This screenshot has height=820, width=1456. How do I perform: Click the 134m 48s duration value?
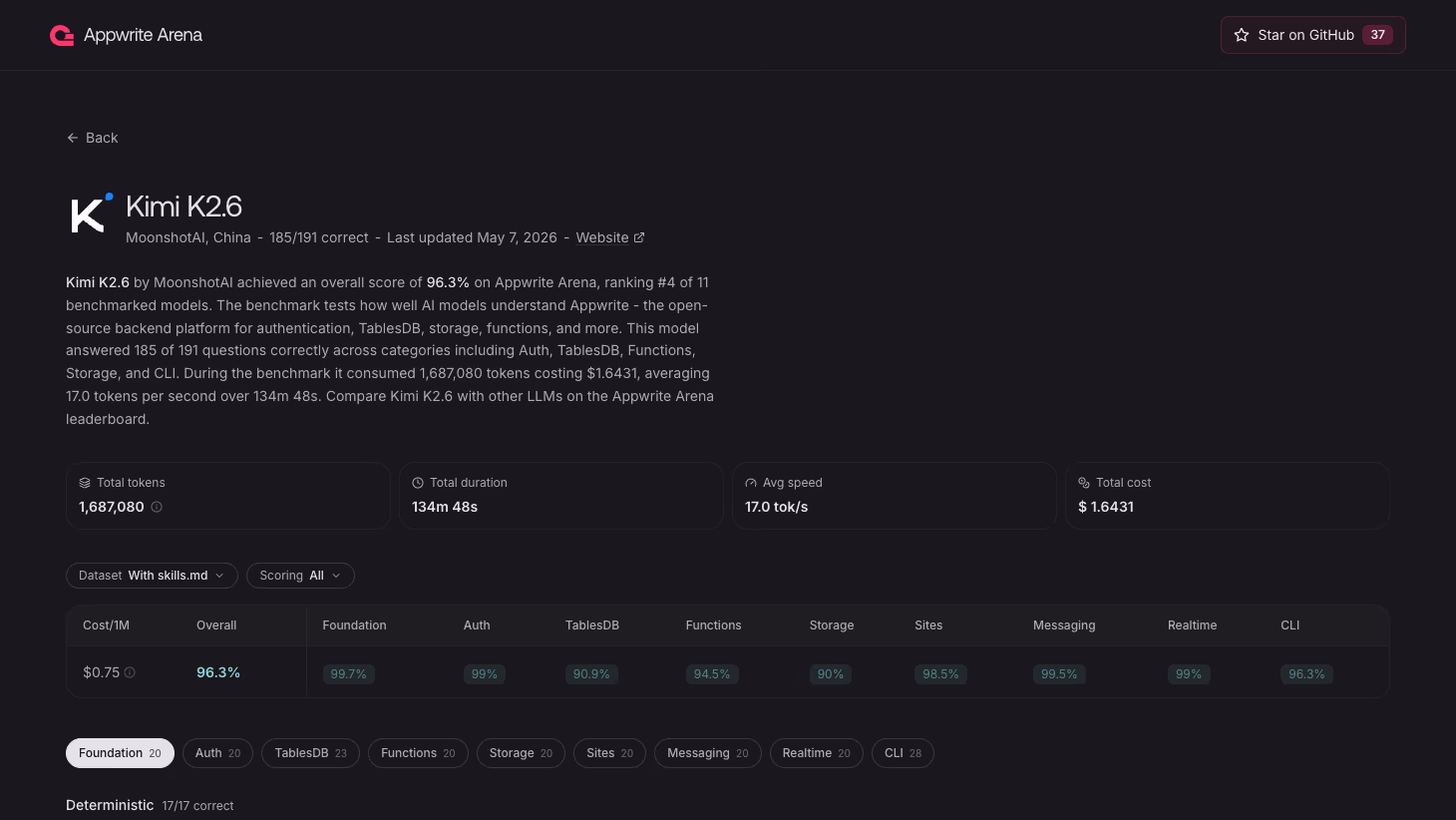click(445, 507)
